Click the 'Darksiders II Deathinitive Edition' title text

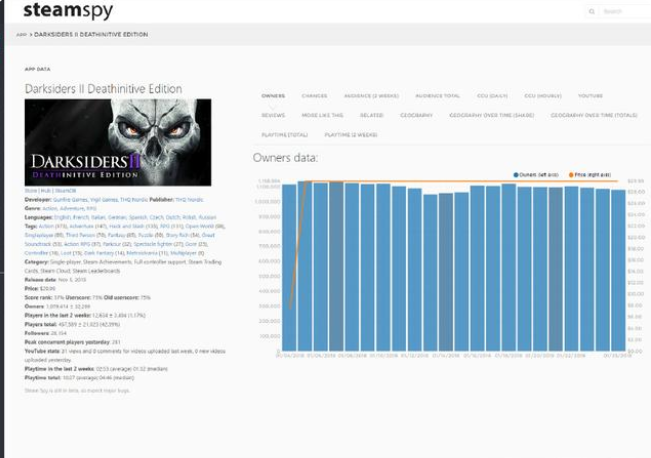pyautogui.click(x=103, y=89)
